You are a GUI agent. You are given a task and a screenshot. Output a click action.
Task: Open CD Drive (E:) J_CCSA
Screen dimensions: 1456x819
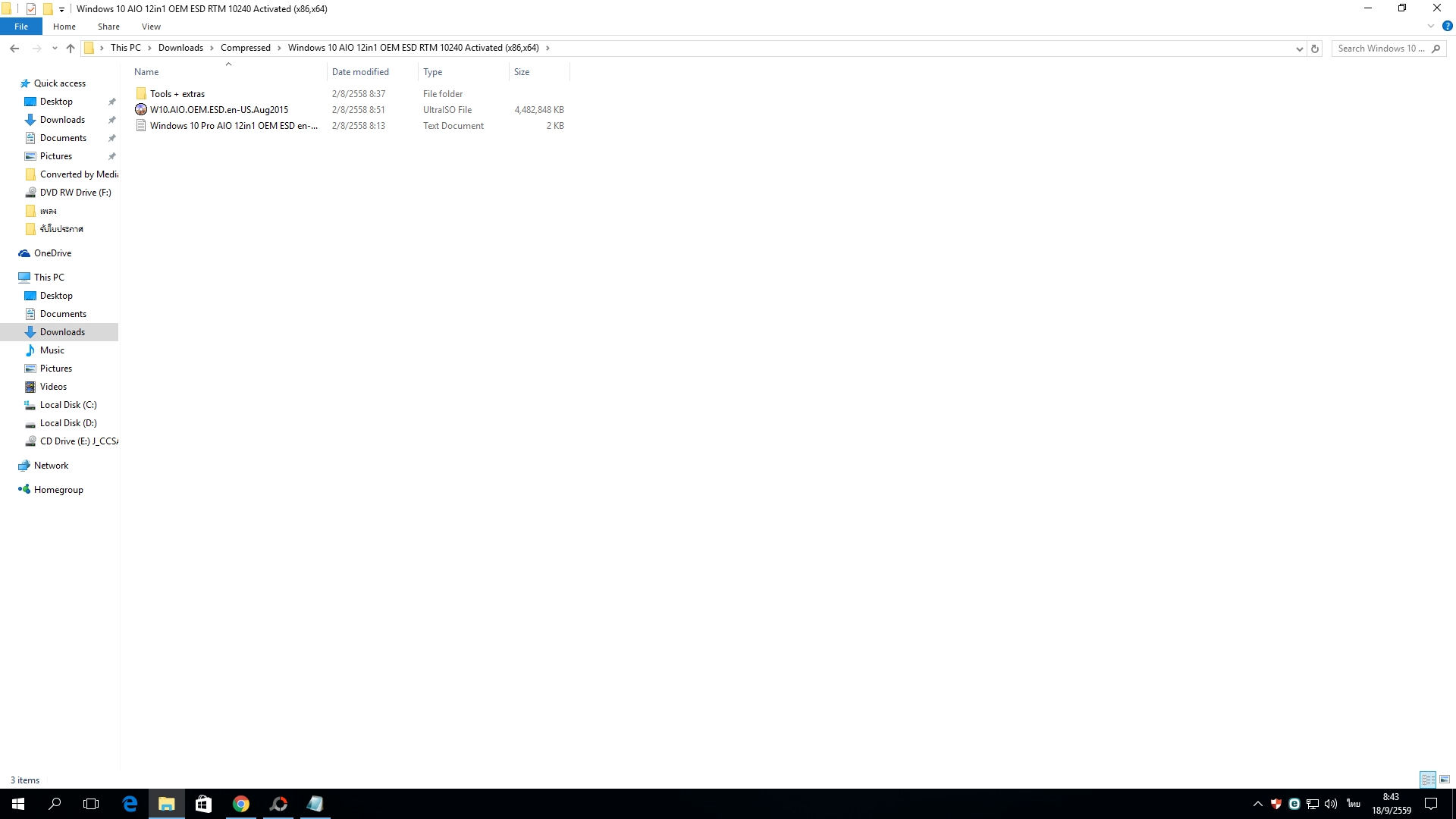point(79,441)
